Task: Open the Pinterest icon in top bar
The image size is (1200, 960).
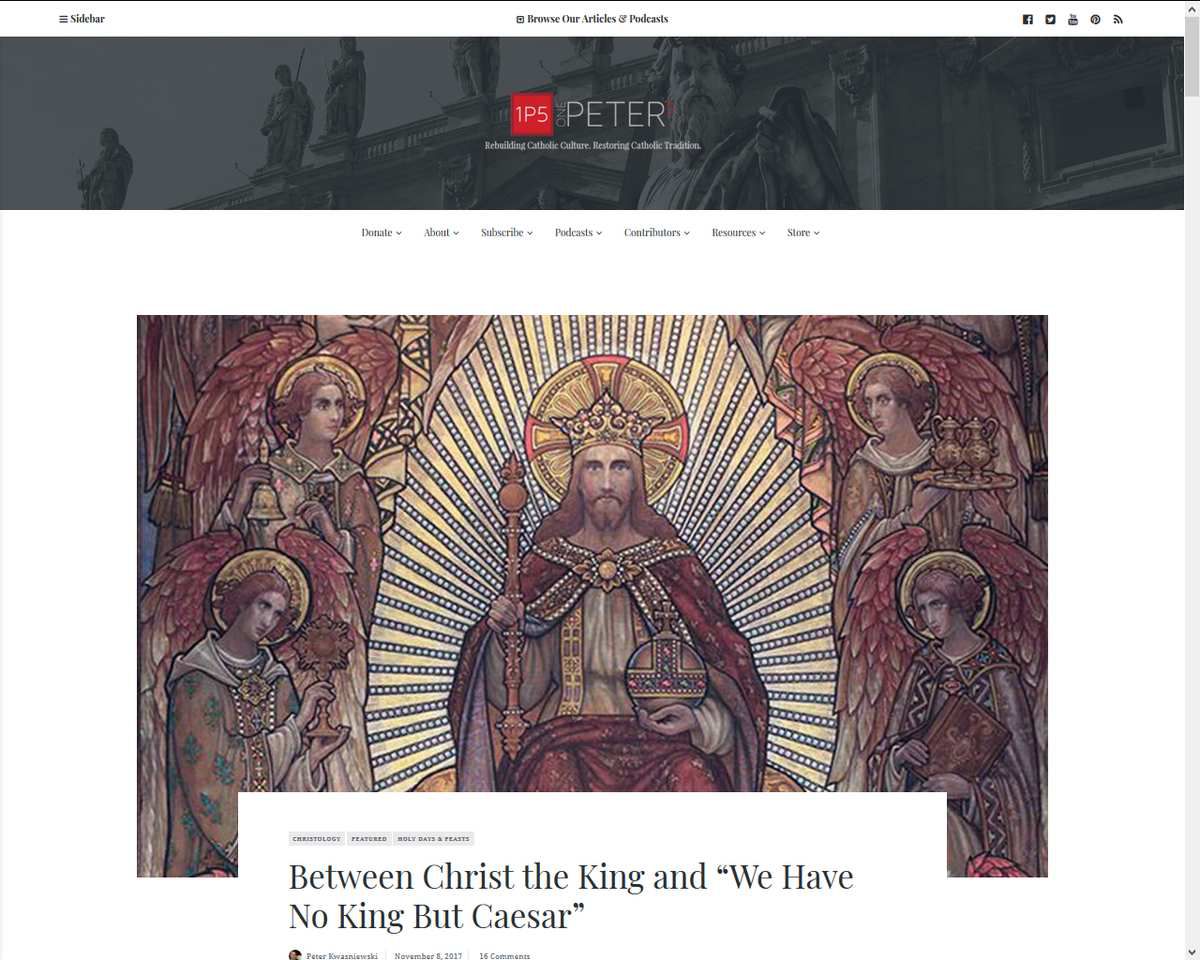Action: tap(1095, 19)
